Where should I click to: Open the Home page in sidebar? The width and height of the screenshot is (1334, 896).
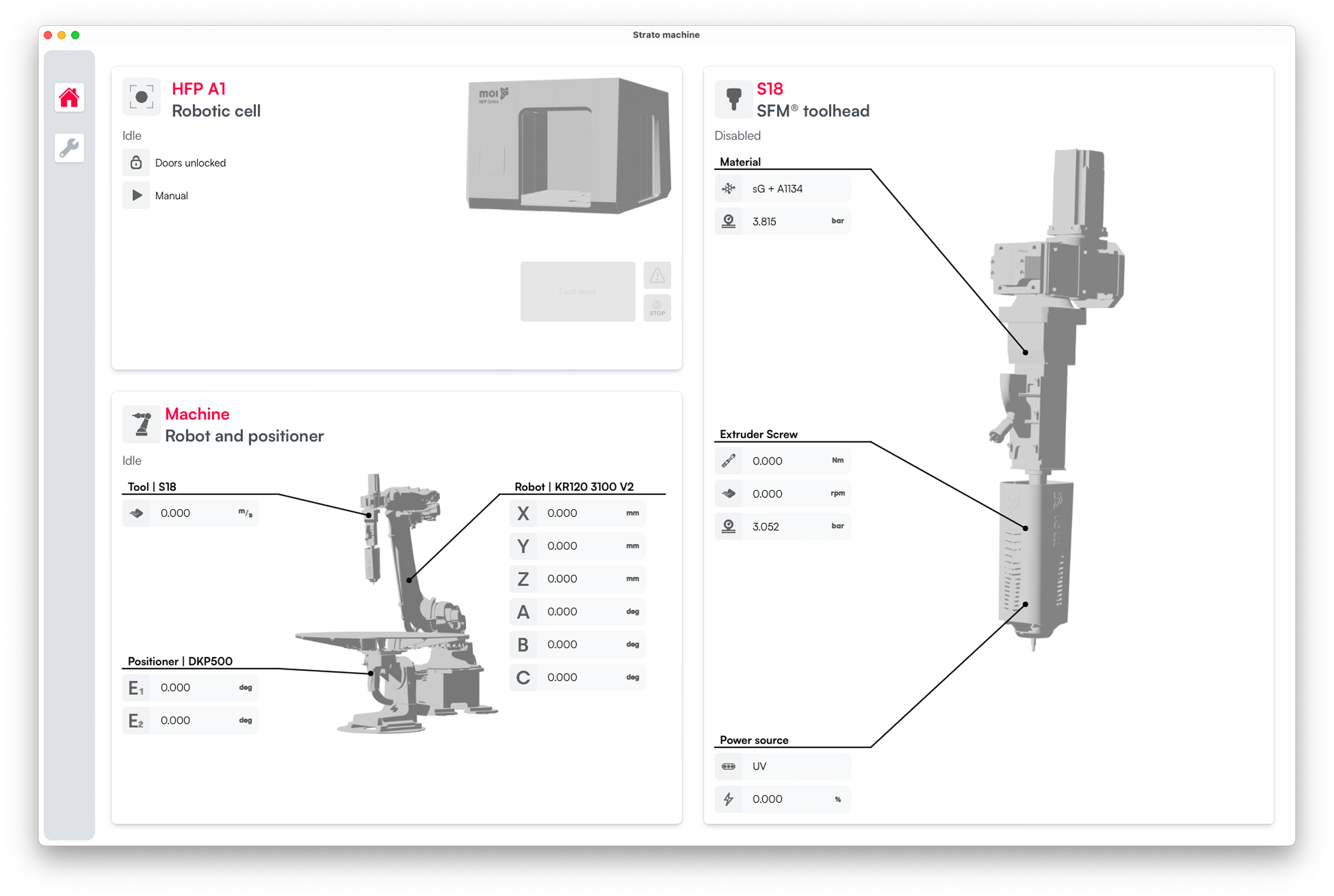tap(69, 98)
